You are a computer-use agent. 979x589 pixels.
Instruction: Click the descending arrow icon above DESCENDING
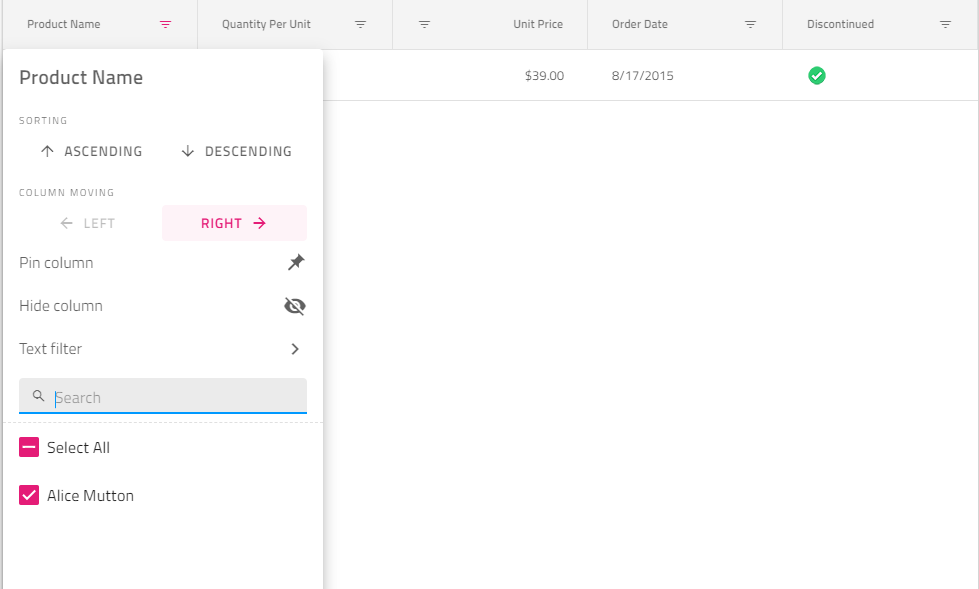coord(189,150)
